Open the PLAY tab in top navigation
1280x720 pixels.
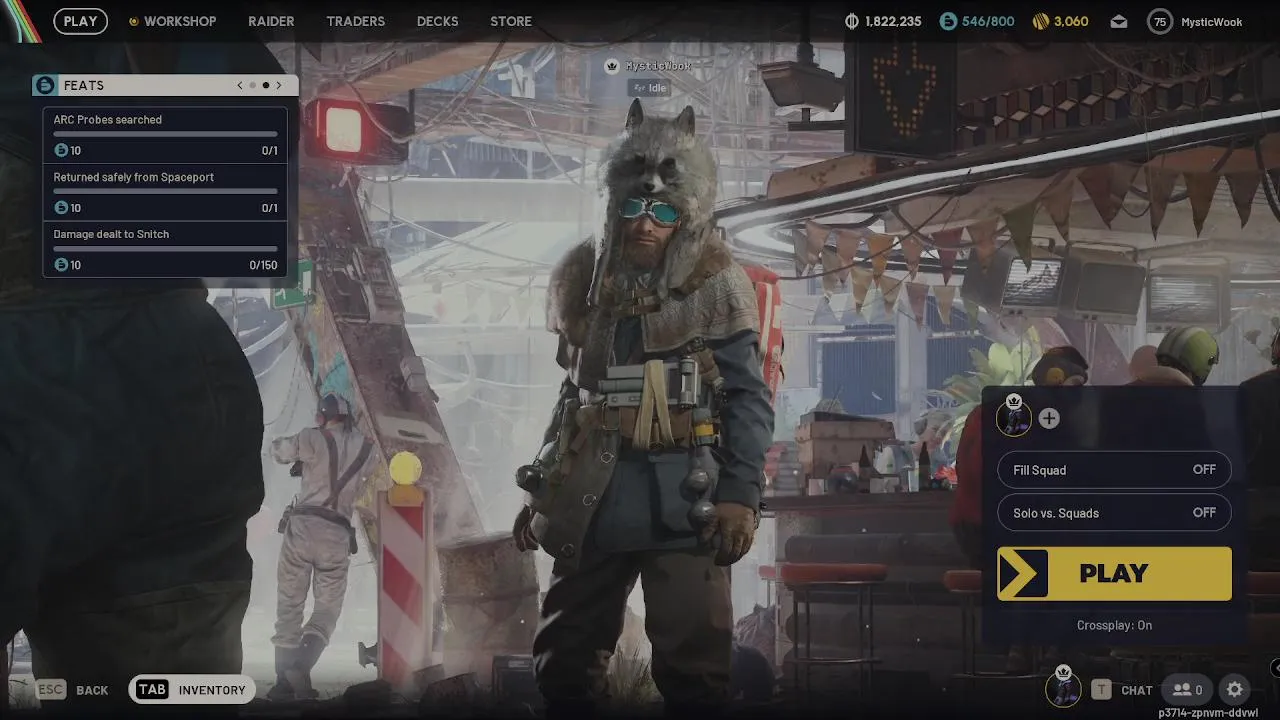(x=81, y=21)
